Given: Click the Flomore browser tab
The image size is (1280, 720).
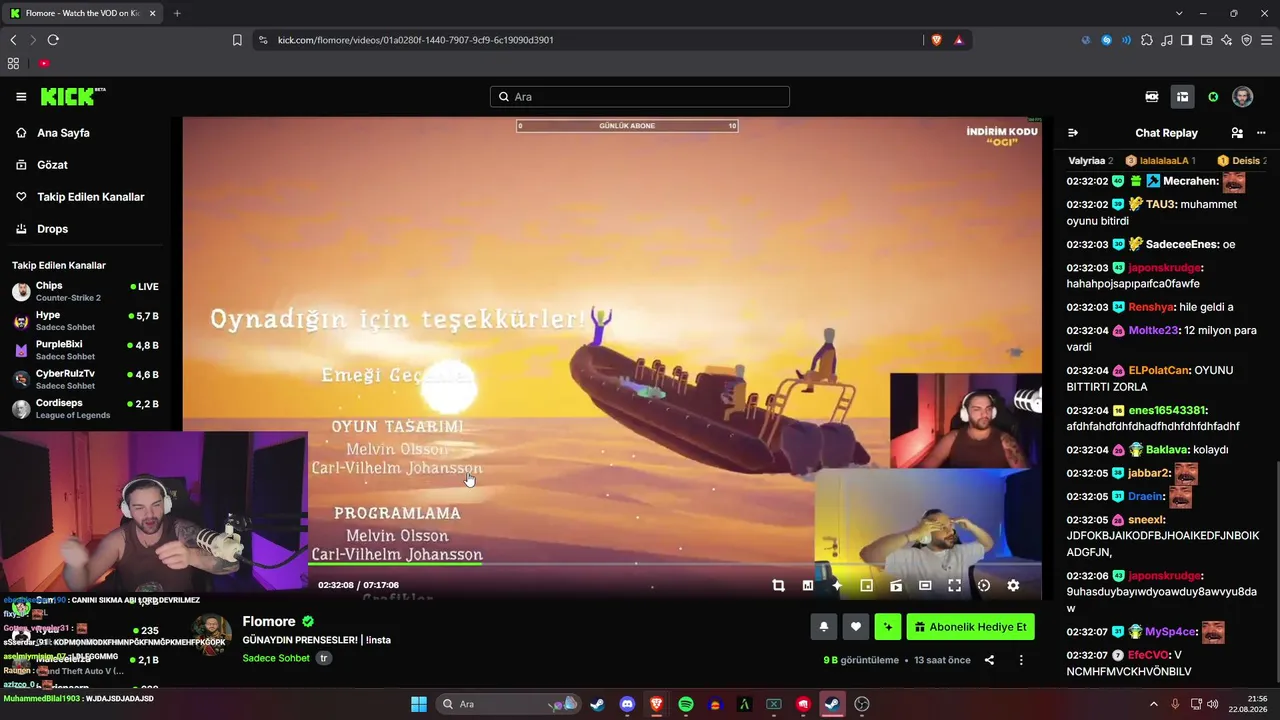Looking at the screenshot, I should click(x=84, y=13).
